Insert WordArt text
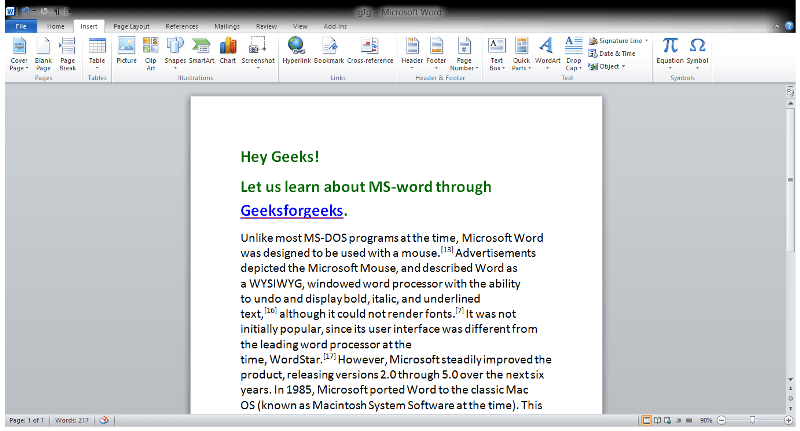The image size is (800, 431). click(x=547, y=54)
